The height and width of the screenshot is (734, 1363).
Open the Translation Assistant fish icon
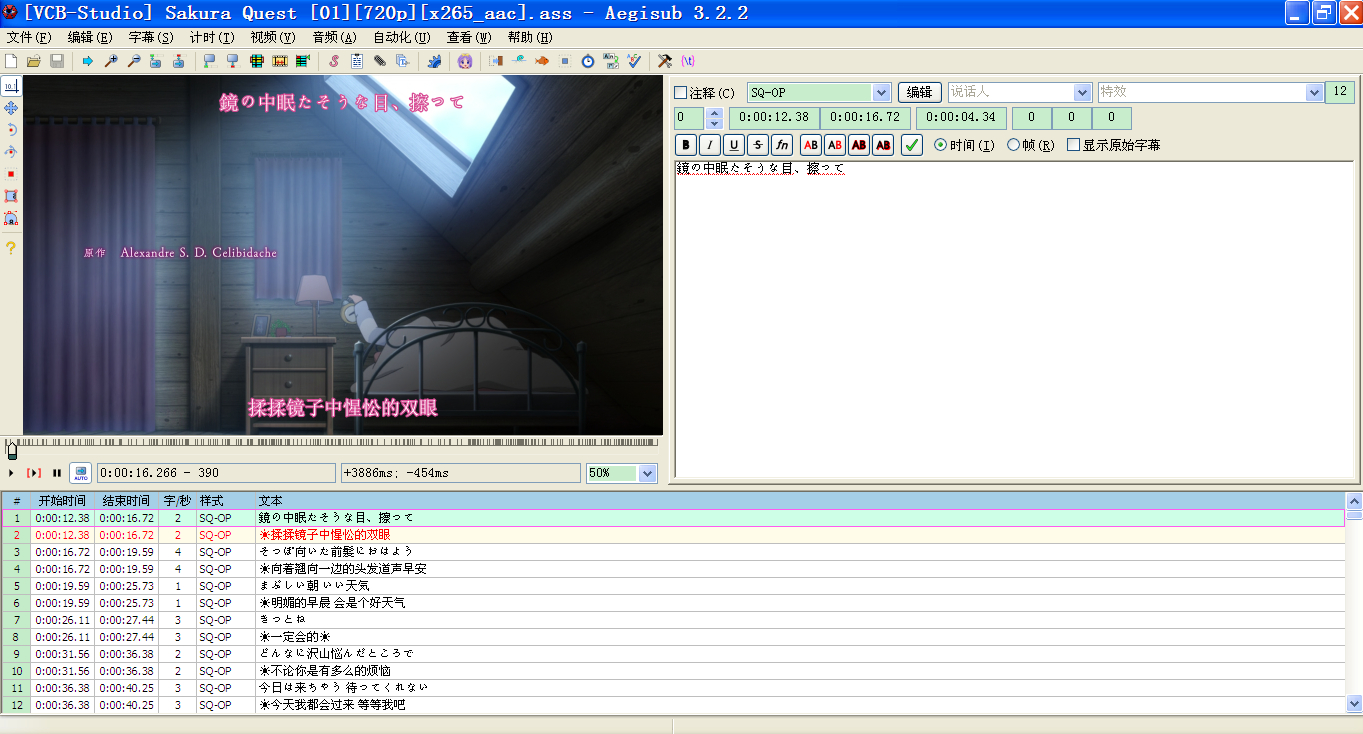pyautogui.click(x=541, y=61)
